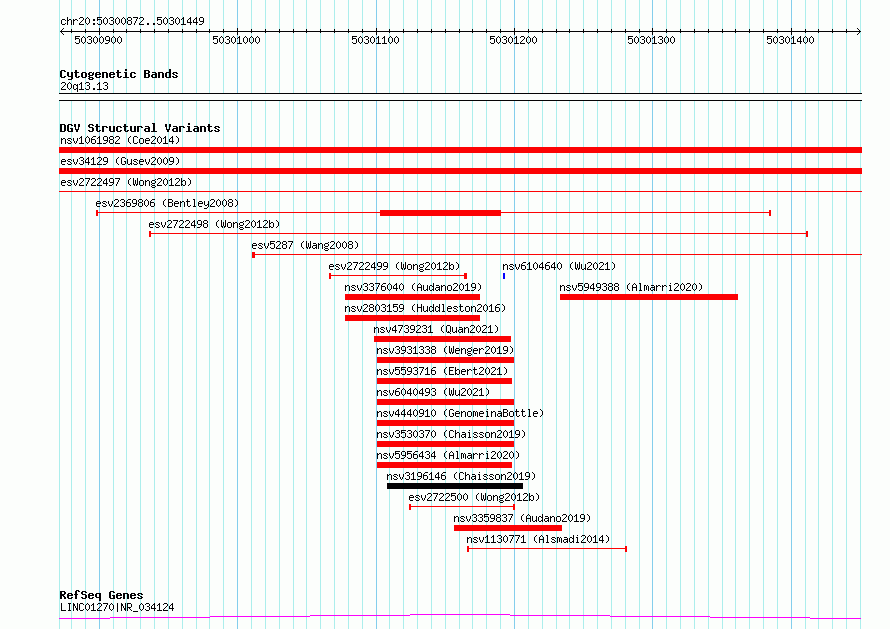Select nsv1130771 (Alsmadi2014) label
890x629 pixels.
coord(538,539)
